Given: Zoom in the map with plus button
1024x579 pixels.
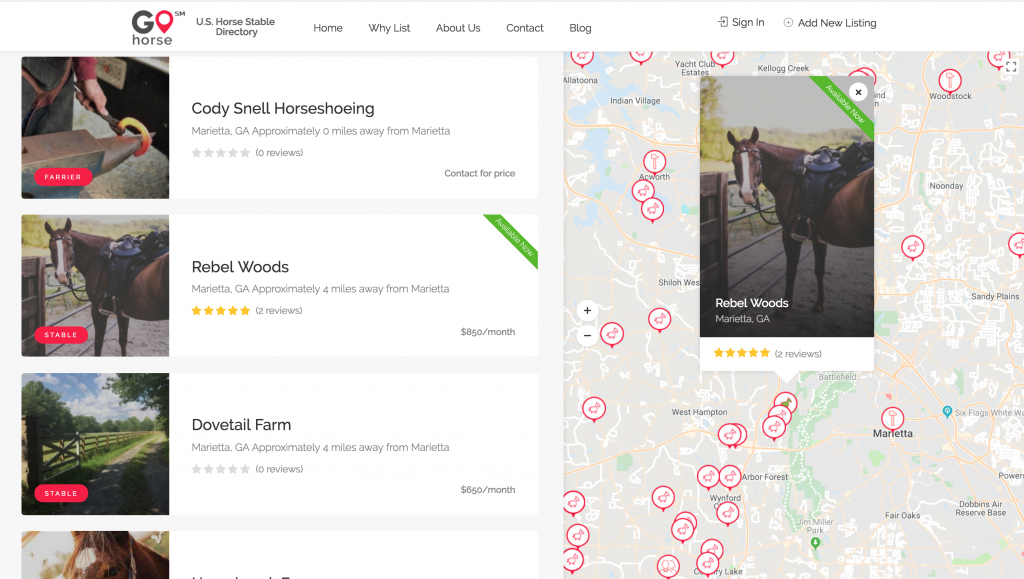Looking at the screenshot, I should pos(587,311).
